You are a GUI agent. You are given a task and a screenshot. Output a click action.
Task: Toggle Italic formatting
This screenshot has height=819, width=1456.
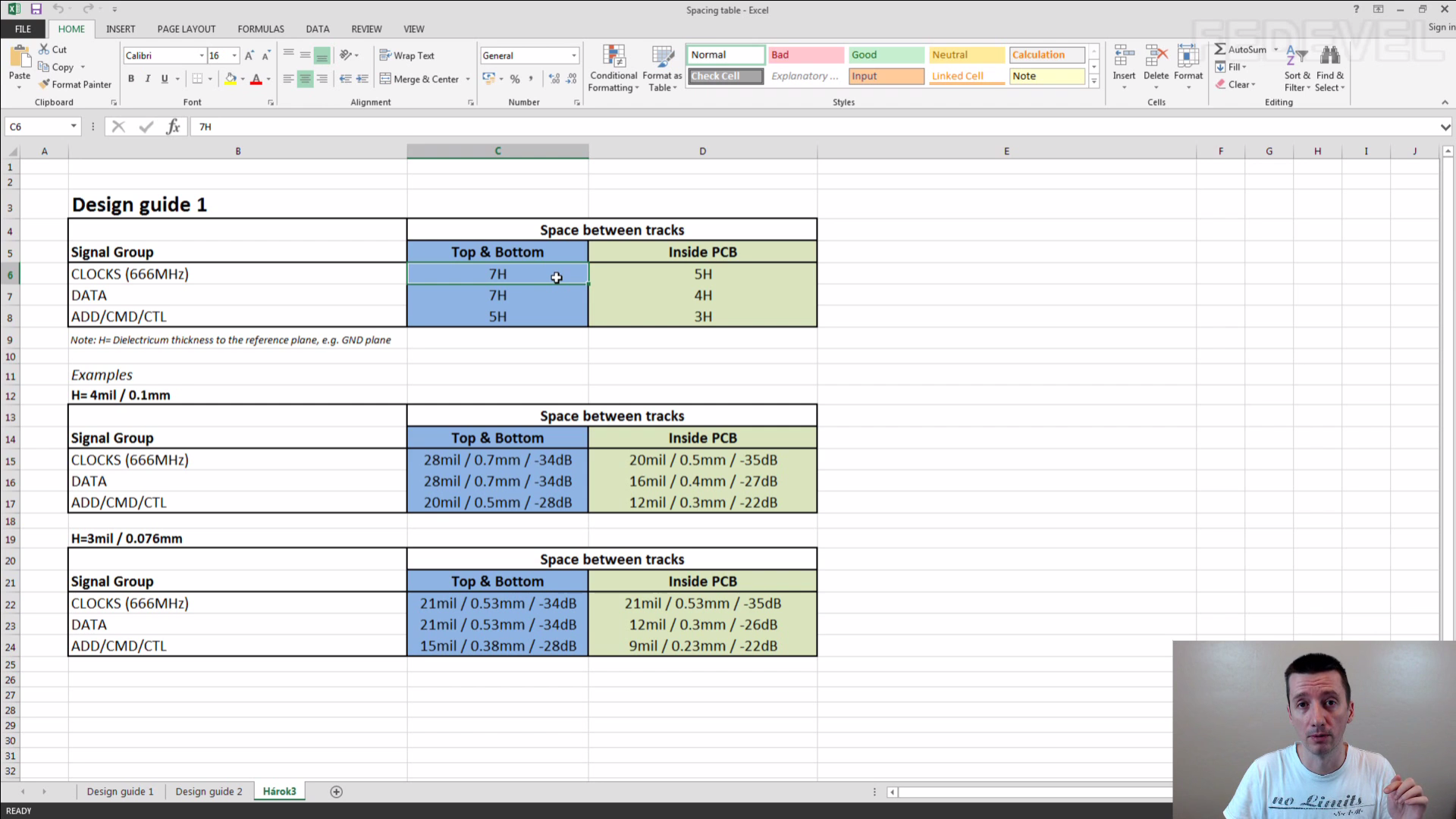pos(148,79)
